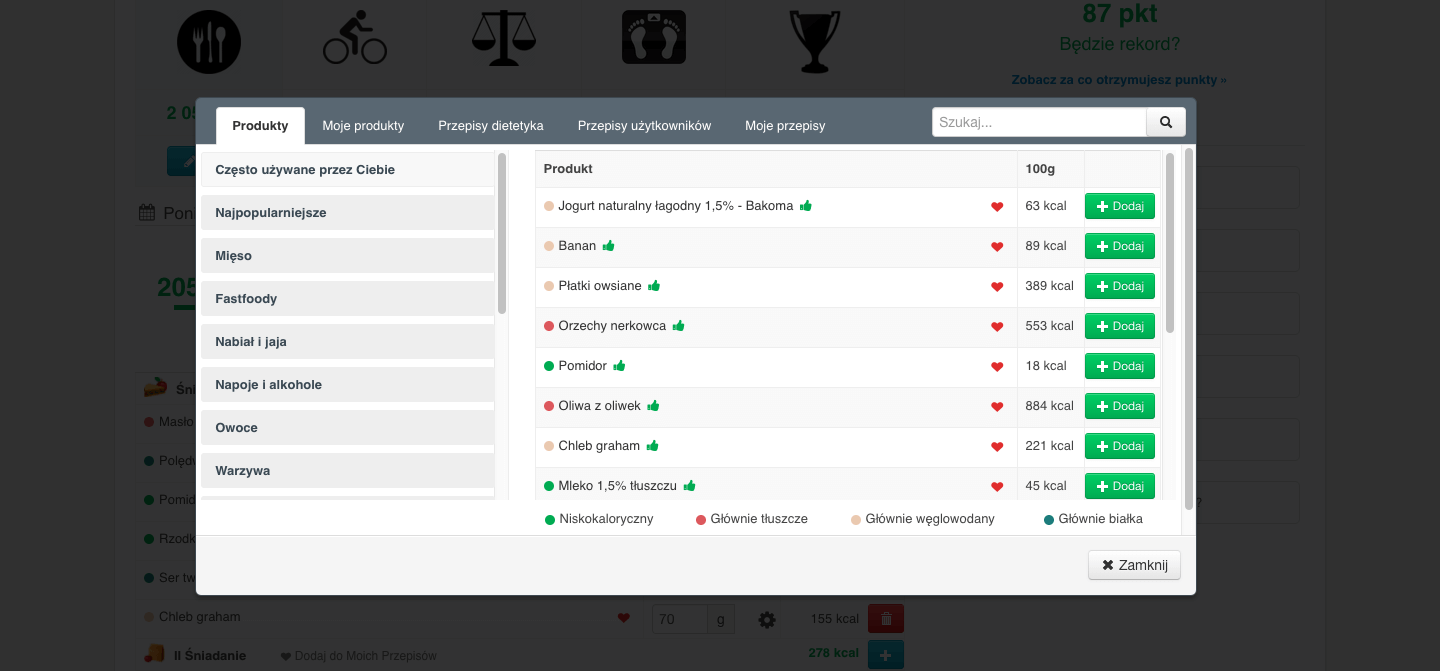Add Płatki owsiane with Dodaj button
The width and height of the screenshot is (1440, 671).
click(1120, 286)
